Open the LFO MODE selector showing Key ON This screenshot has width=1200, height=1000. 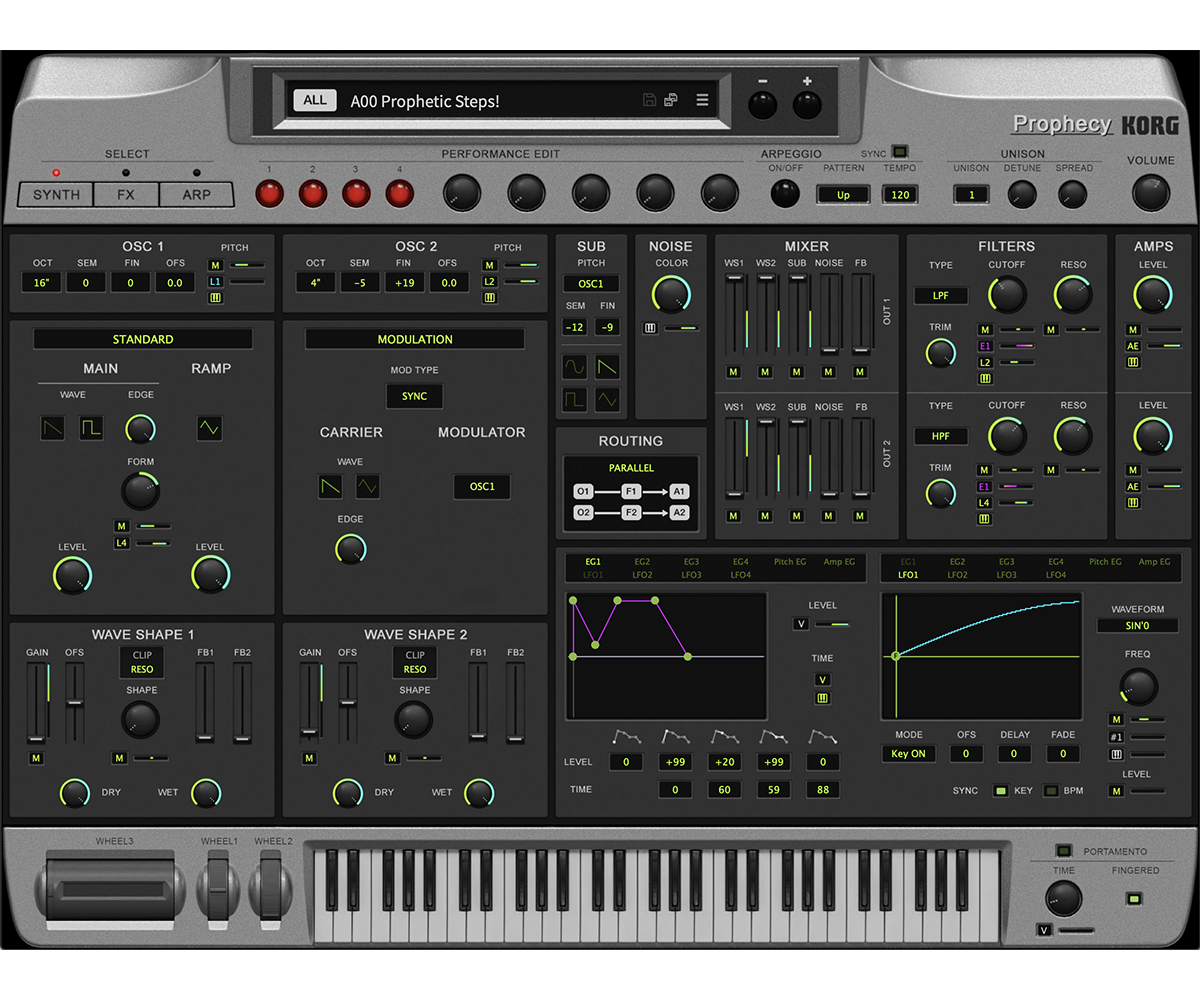click(x=909, y=754)
